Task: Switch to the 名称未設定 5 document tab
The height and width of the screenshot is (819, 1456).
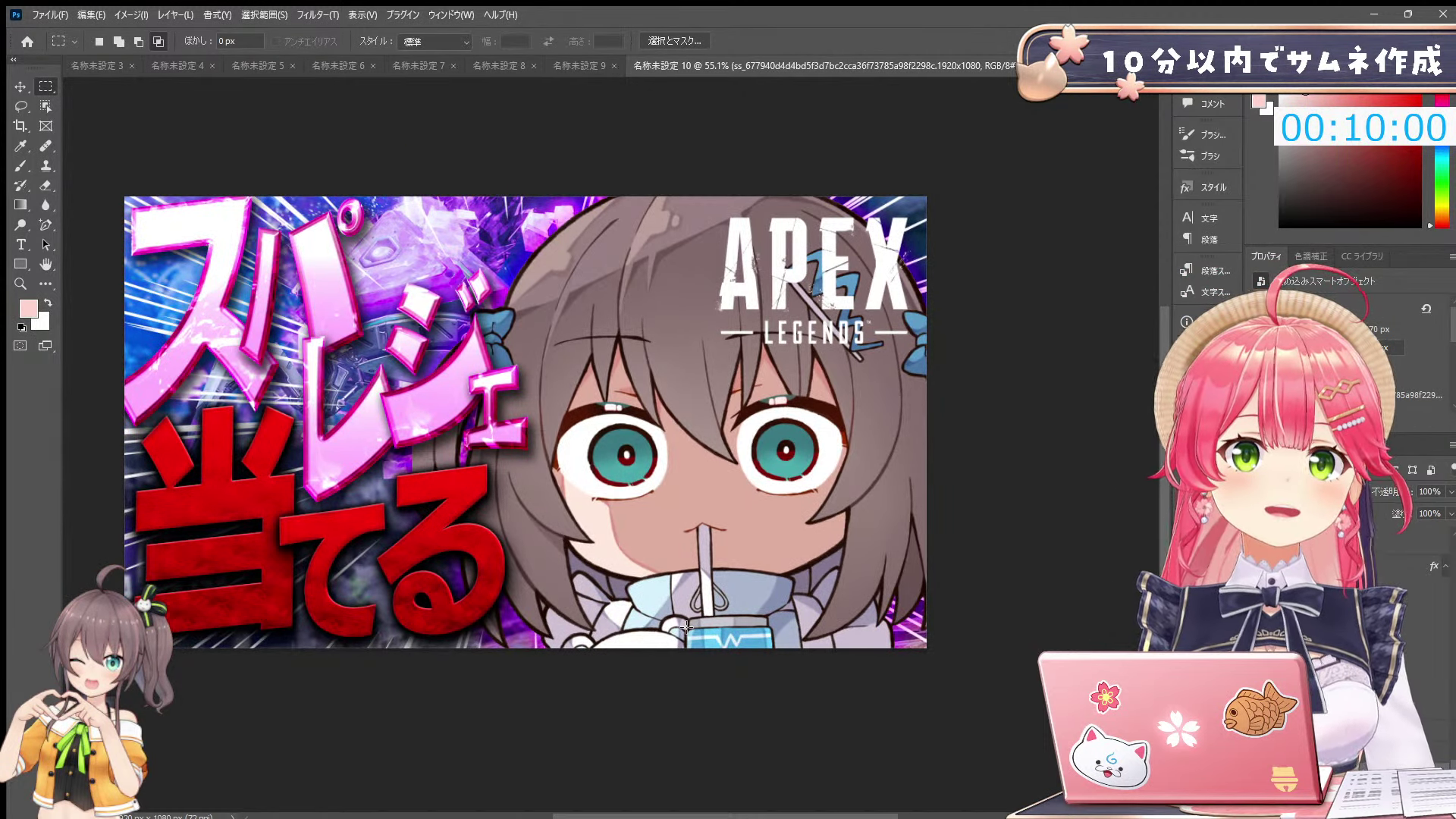Action: (258, 66)
